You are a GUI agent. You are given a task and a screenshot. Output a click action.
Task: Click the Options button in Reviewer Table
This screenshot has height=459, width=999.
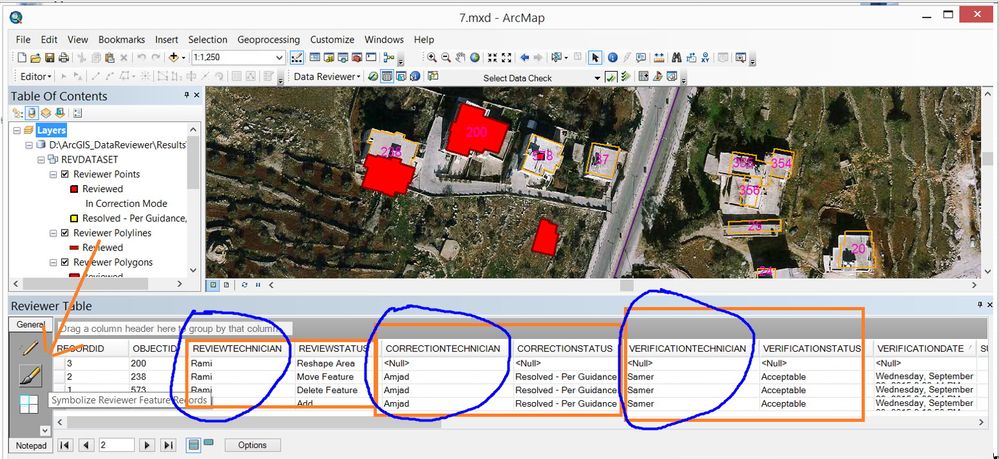pyautogui.click(x=252, y=444)
